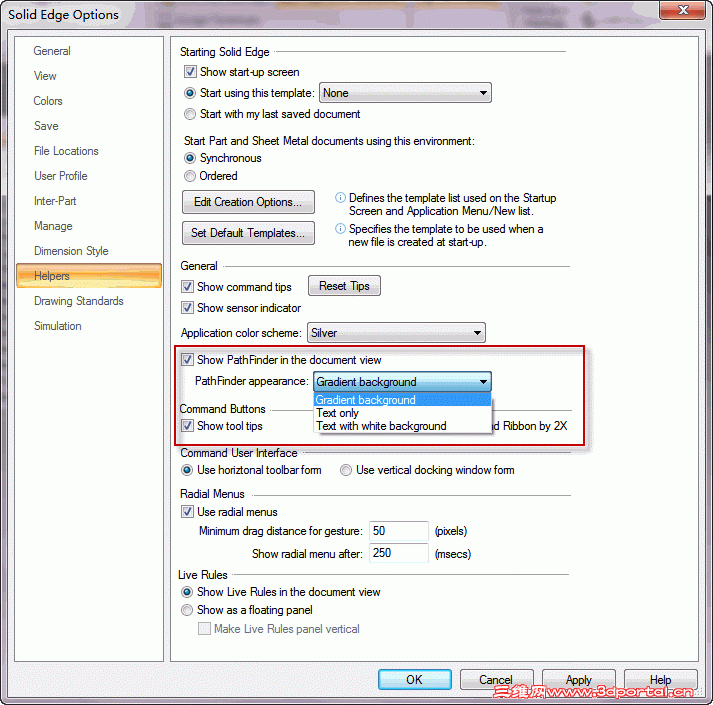Select User Profile in sidebar
Viewport: 713px width, 705px height.
pyautogui.click(x=60, y=176)
